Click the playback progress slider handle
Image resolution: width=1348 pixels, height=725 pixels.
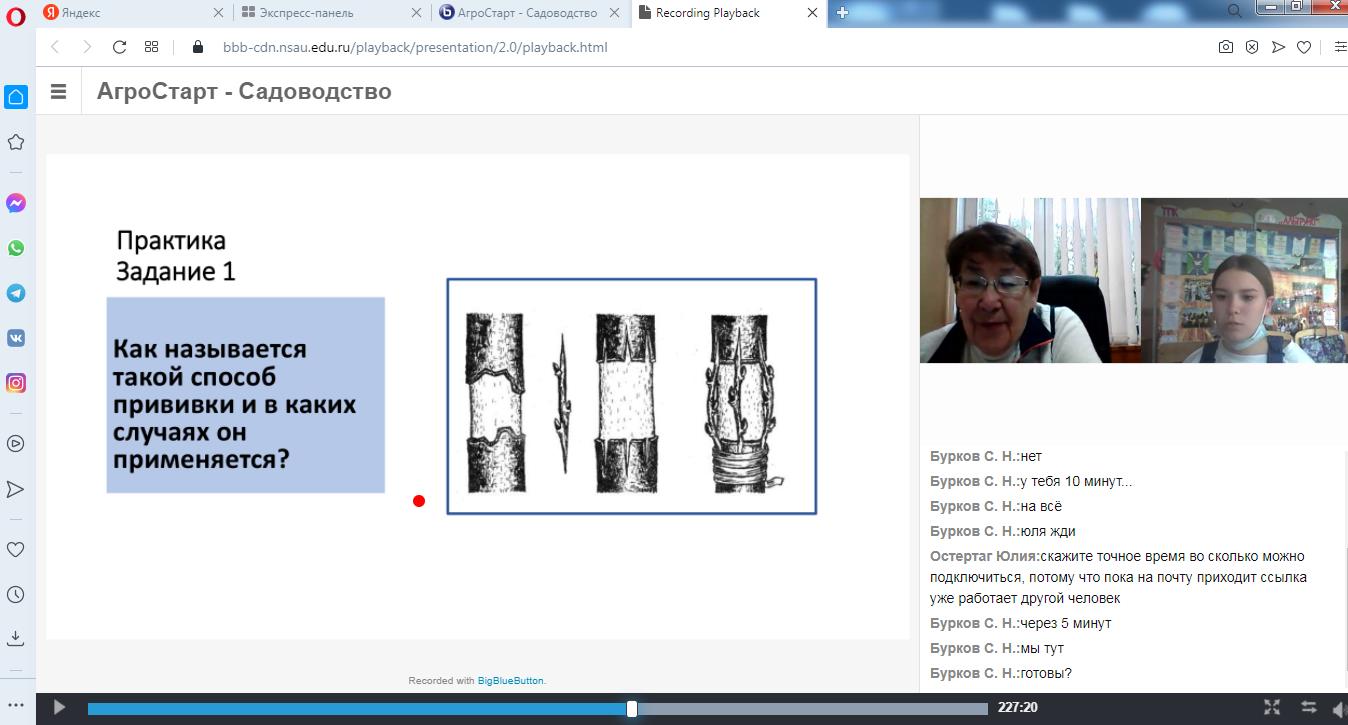tap(632, 708)
